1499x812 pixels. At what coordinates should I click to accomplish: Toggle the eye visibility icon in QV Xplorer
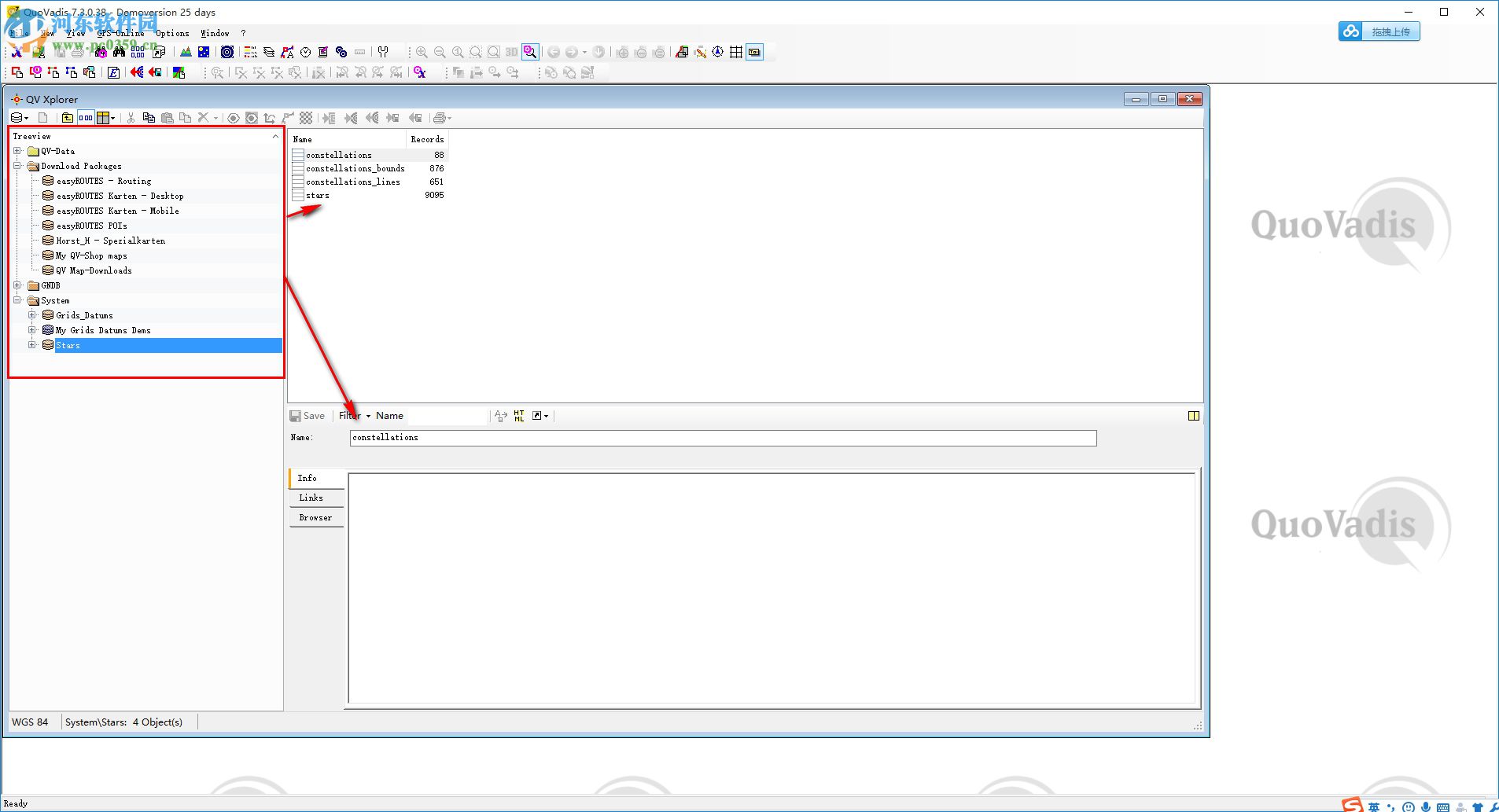point(233,118)
